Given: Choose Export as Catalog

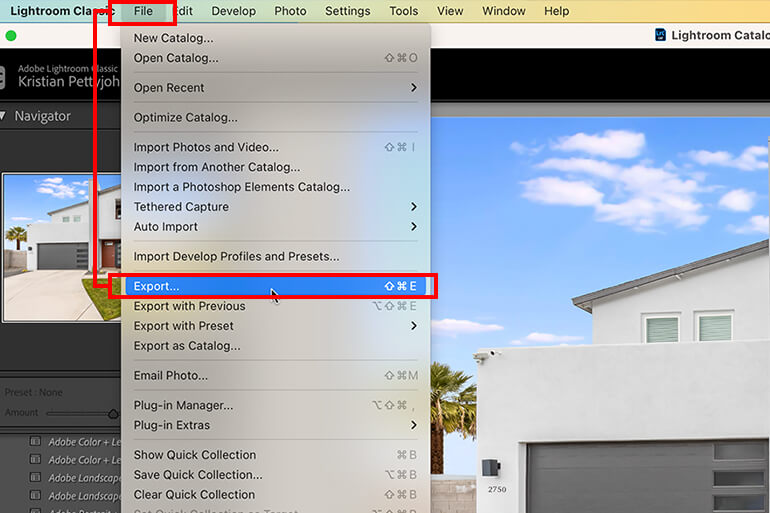Looking at the screenshot, I should point(275,346).
